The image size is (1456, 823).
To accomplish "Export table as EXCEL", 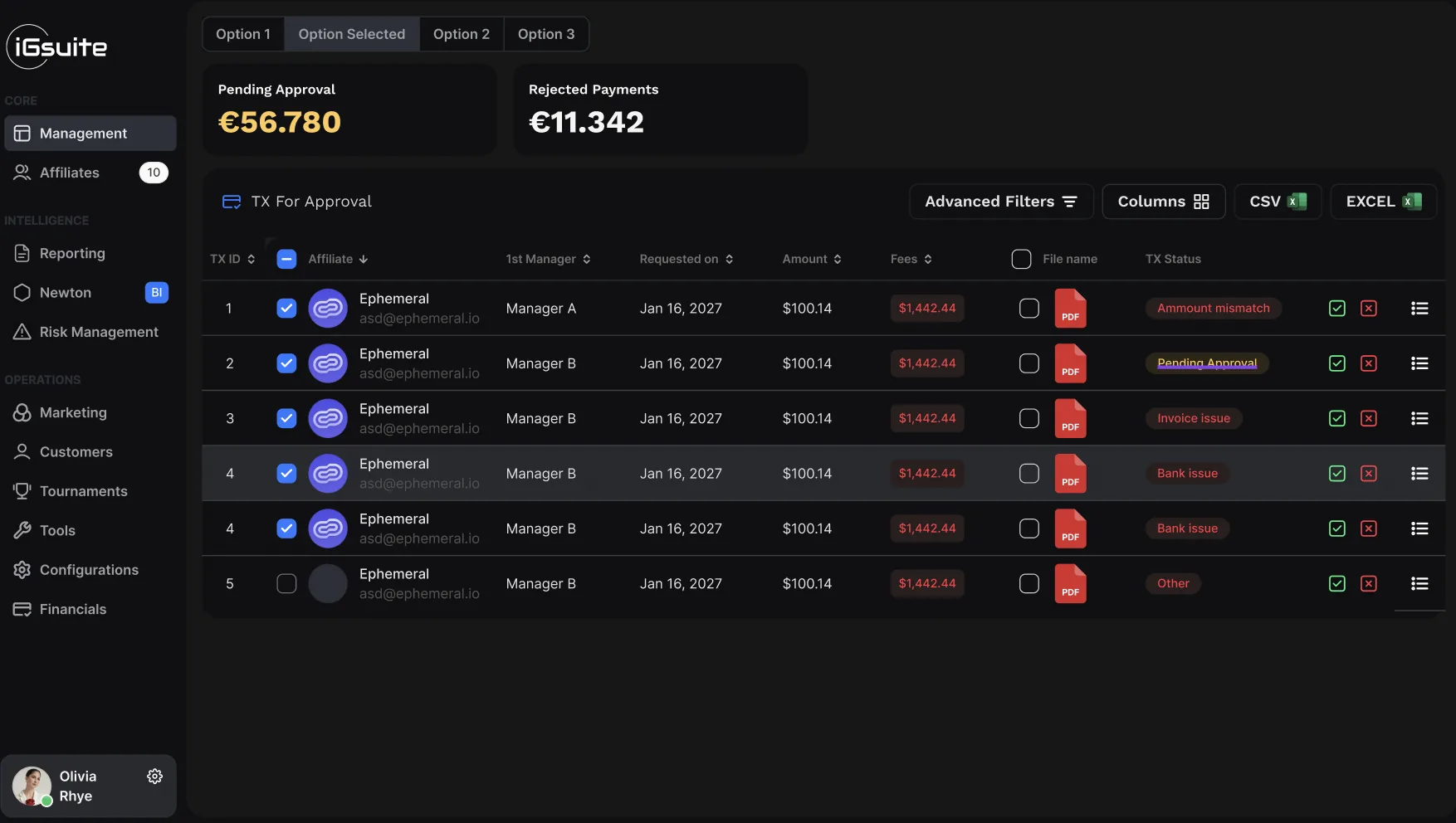I will coord(1383,202).
